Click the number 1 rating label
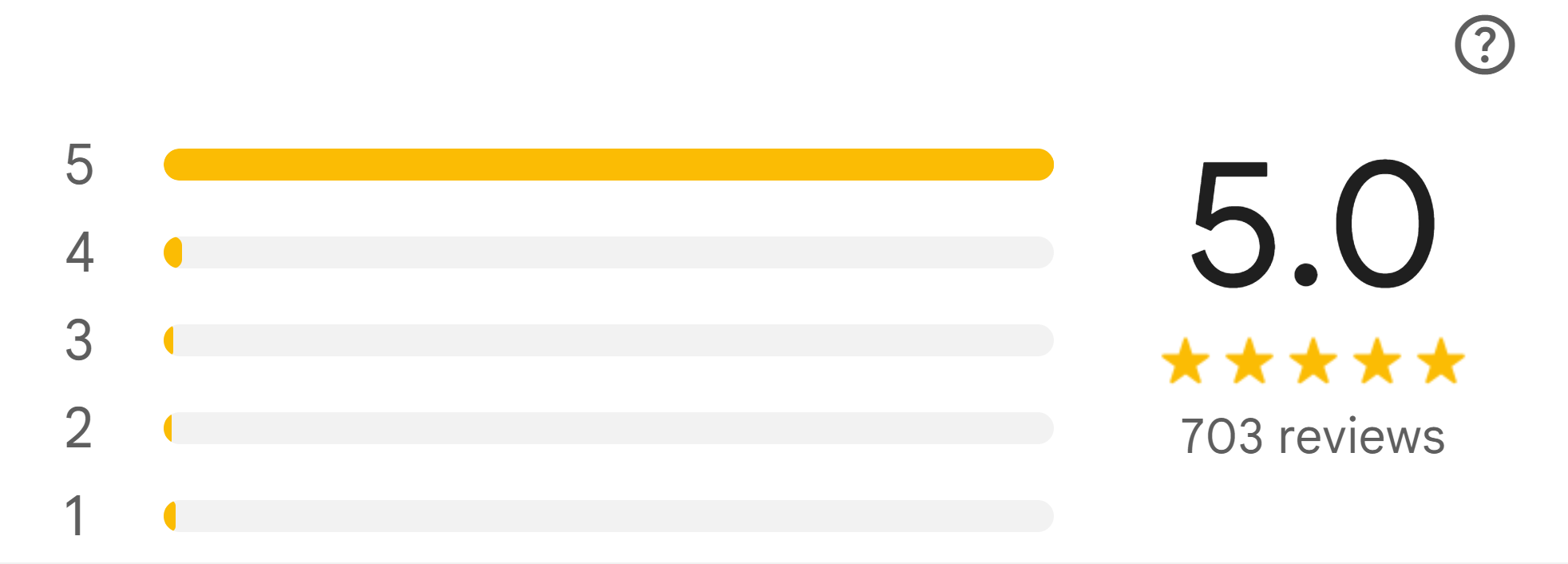This screenshot has width=1568, height=564. [75, 516]
